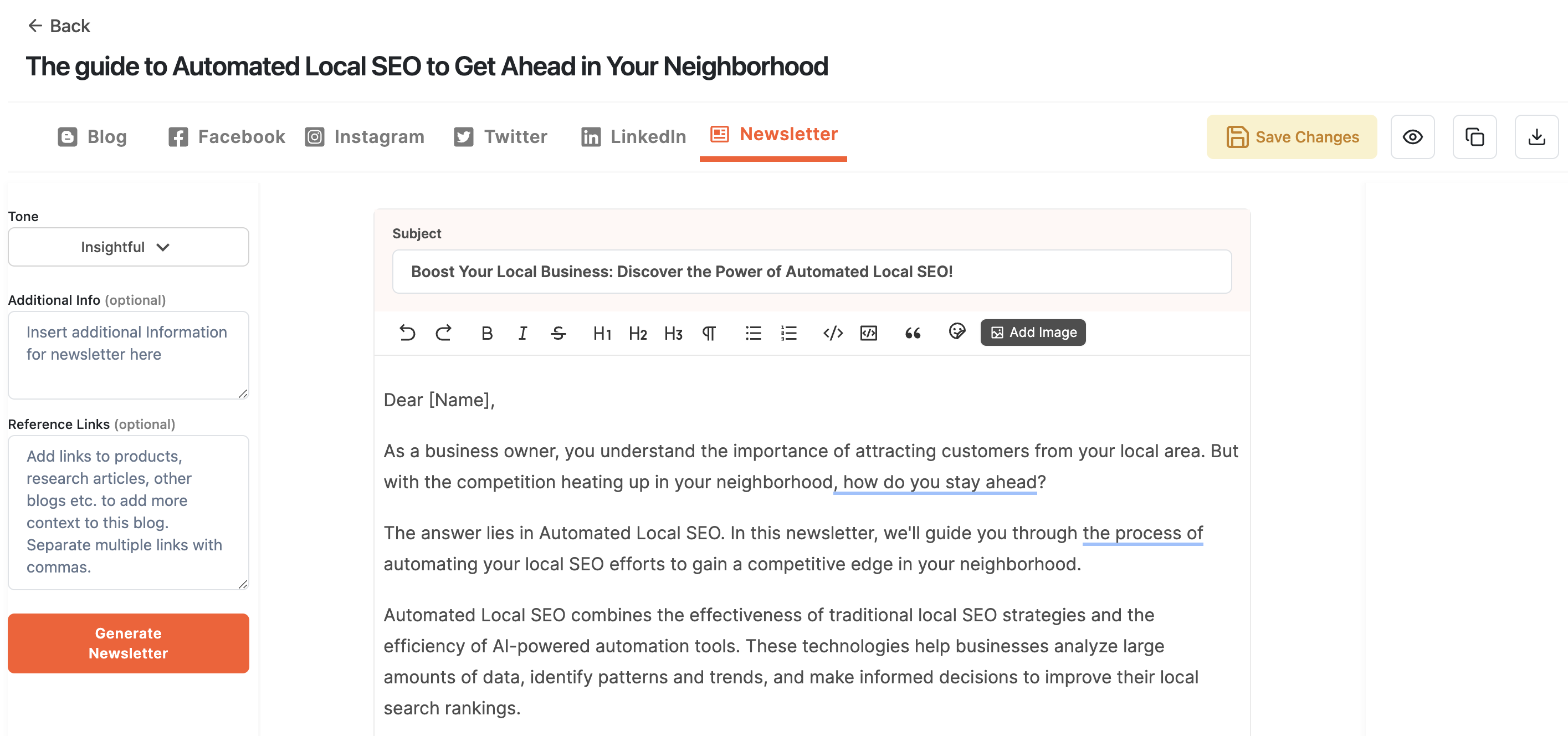Insert a code block
Viewport: 1568px width, 736px height.
(x=869, y=333)
